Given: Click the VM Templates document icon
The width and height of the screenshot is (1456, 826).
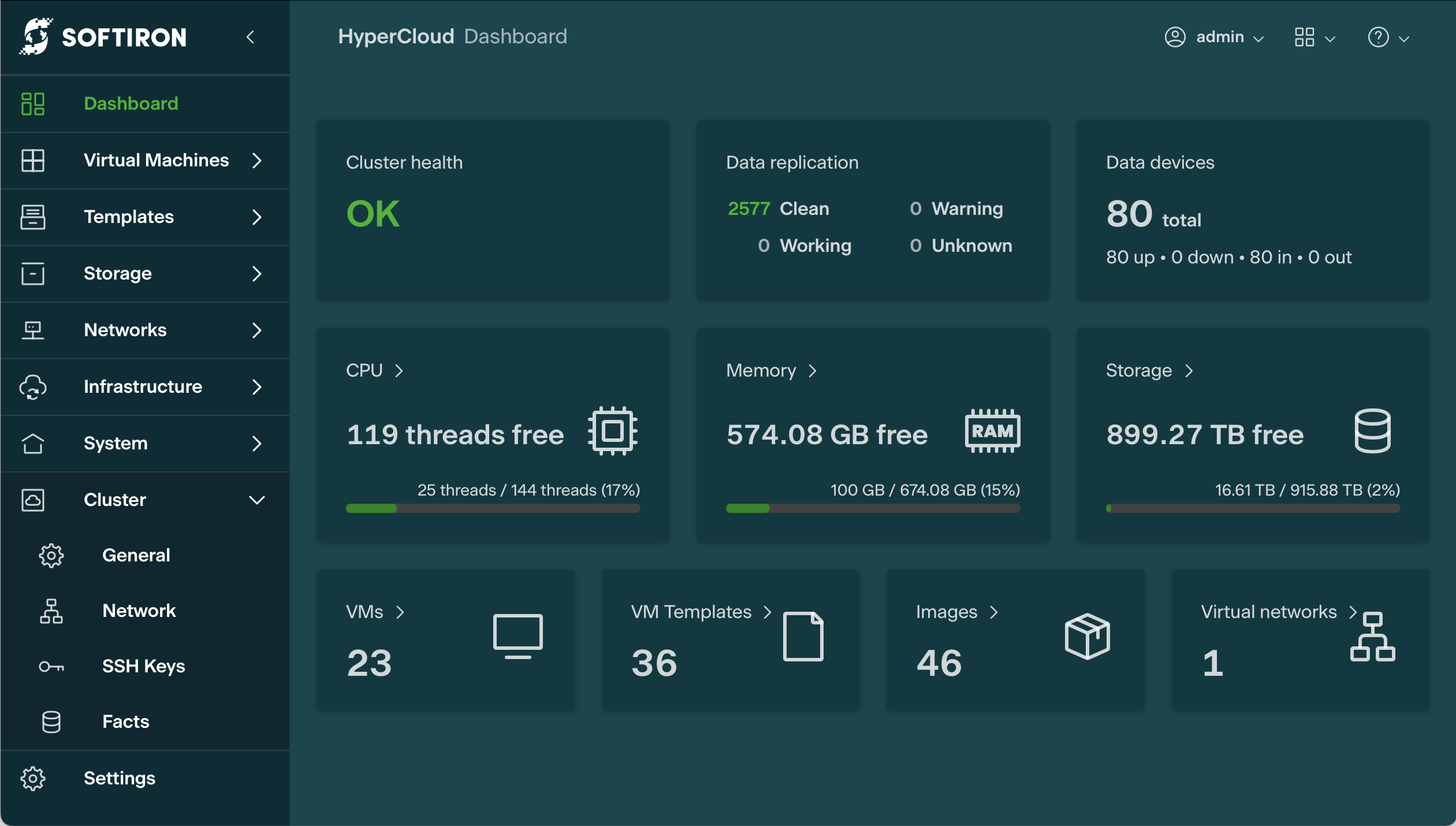Looking at the screenshot, I should point(803,636).
